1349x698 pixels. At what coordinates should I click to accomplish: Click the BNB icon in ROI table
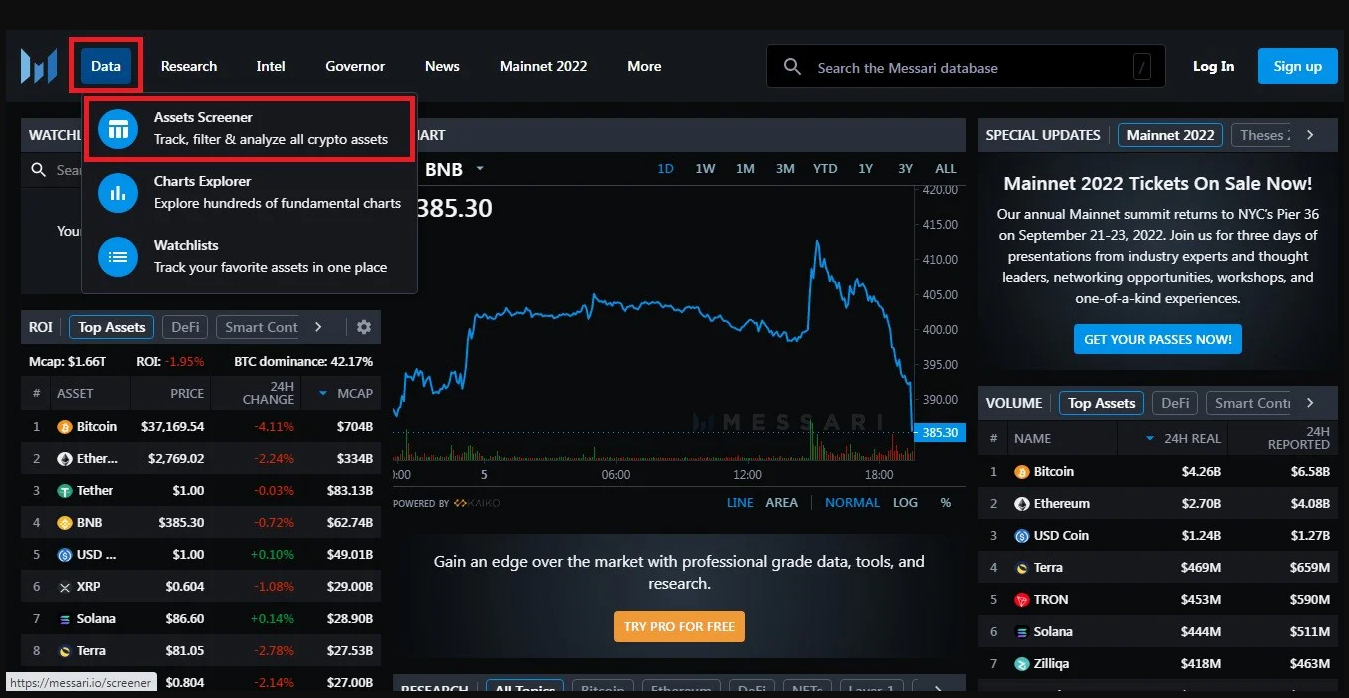65,523
